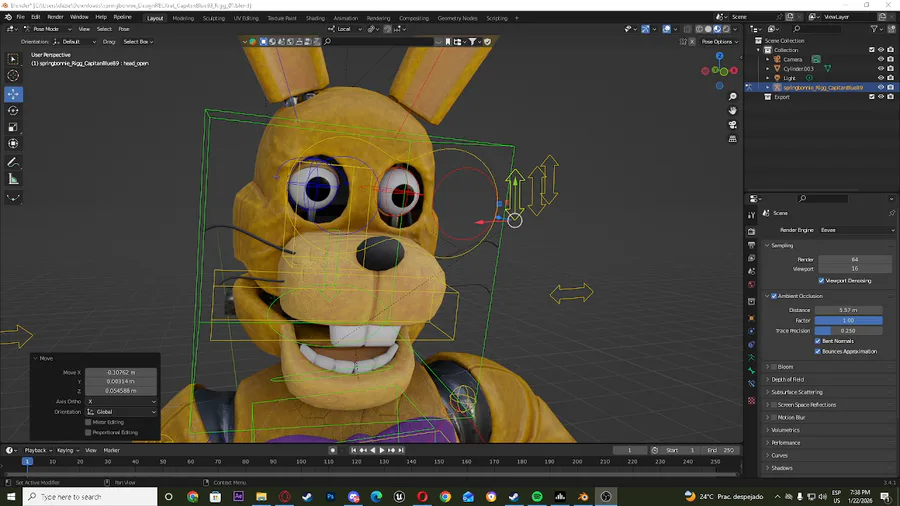900x506 pixels.
Task: Expand the Depth of Field panel
Action: click(788, 380)
